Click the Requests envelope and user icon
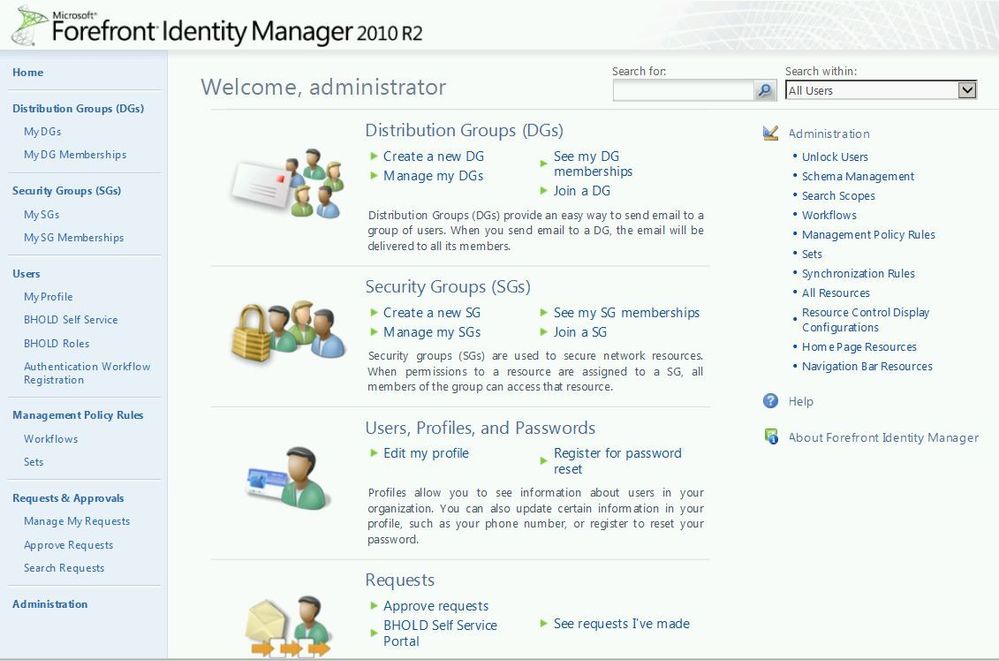Image resolution: width=999 pixels, height=661 pixels. click(291, 625)
